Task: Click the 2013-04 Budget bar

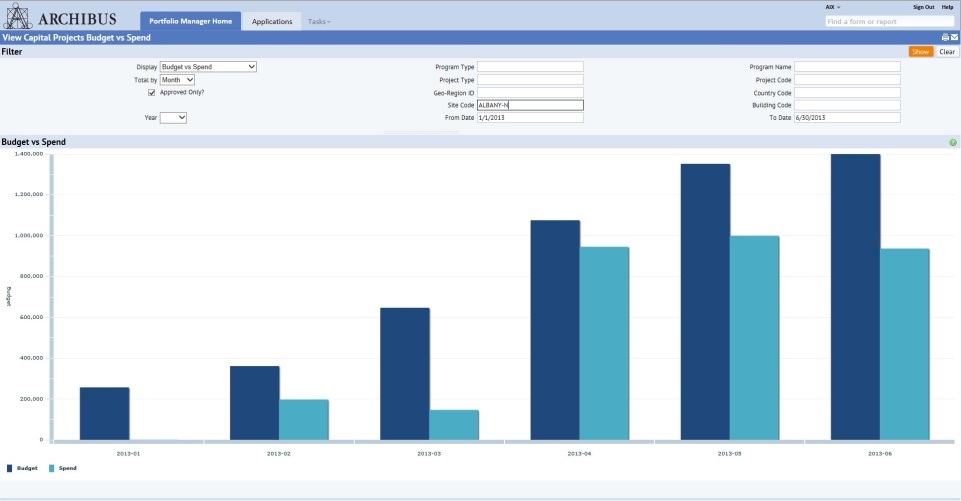Action: [x=555, y=331]
